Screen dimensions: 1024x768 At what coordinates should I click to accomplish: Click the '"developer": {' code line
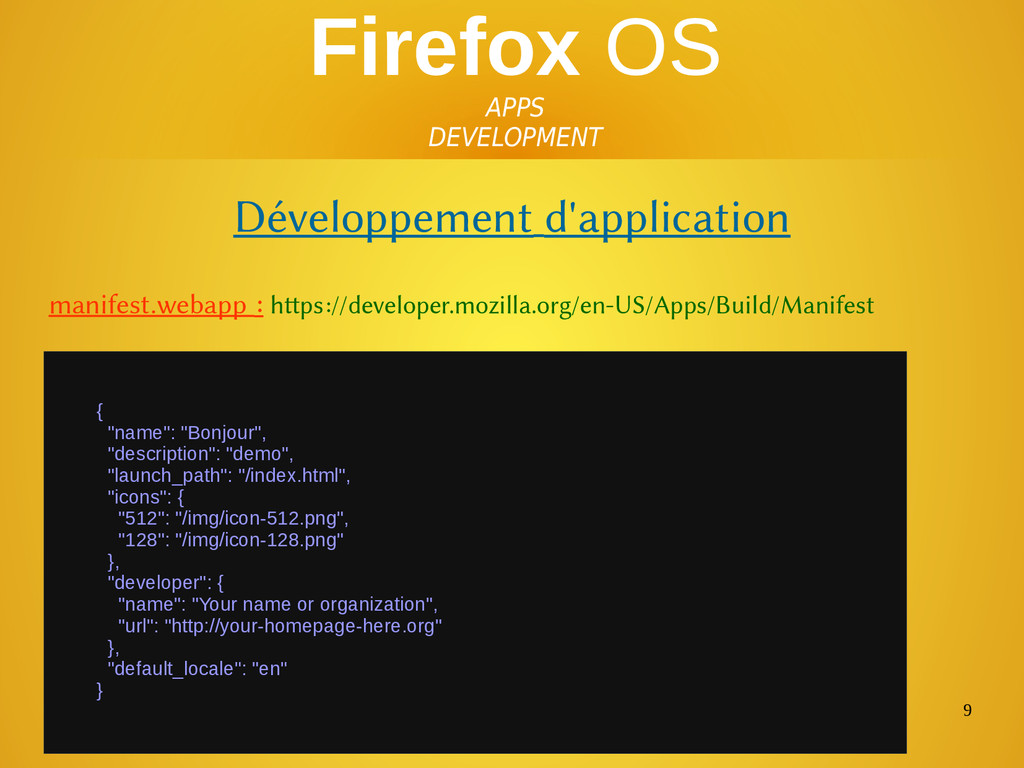[166, 583]
